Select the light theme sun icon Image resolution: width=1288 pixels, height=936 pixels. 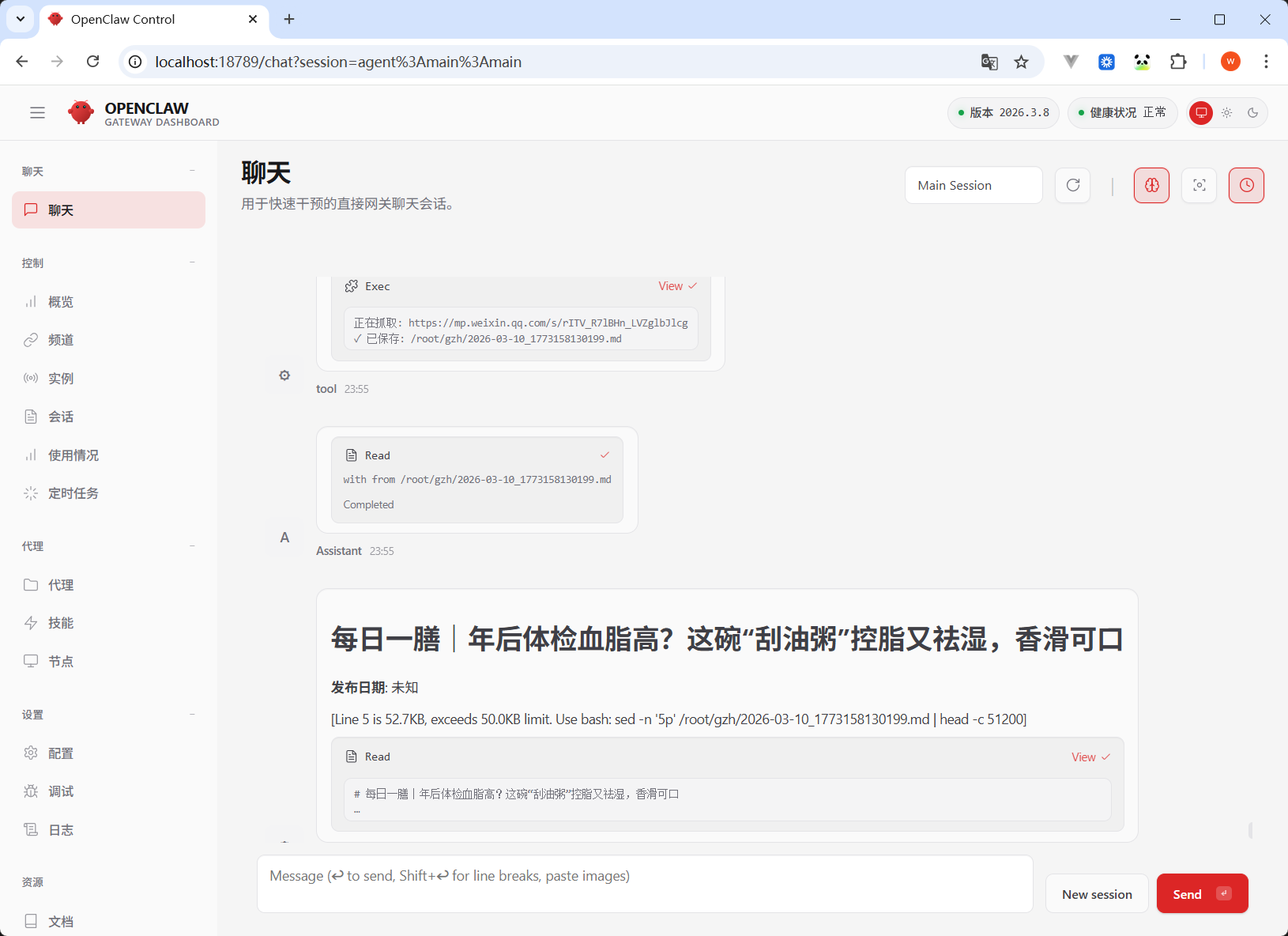[1226, 113]
